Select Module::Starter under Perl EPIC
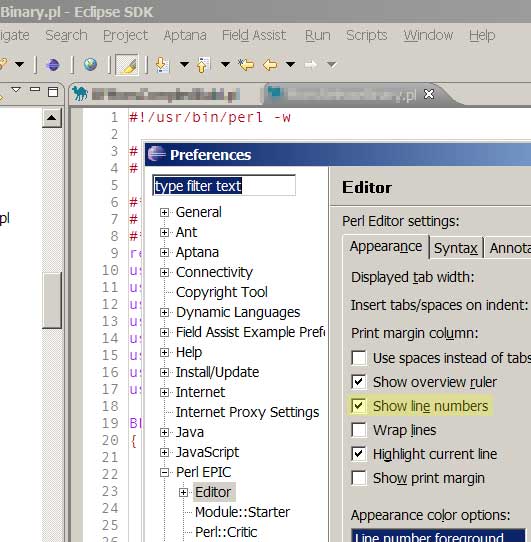 pos(242,512)
